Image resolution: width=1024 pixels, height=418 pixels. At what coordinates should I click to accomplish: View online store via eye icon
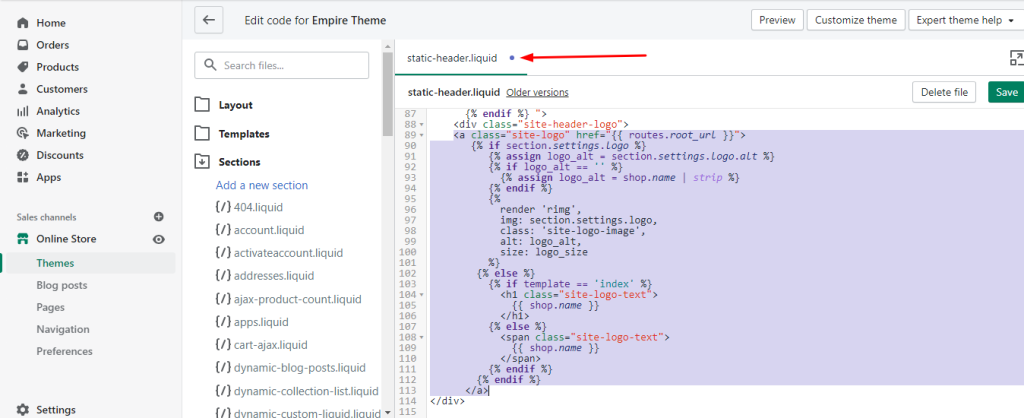(159, 240)
